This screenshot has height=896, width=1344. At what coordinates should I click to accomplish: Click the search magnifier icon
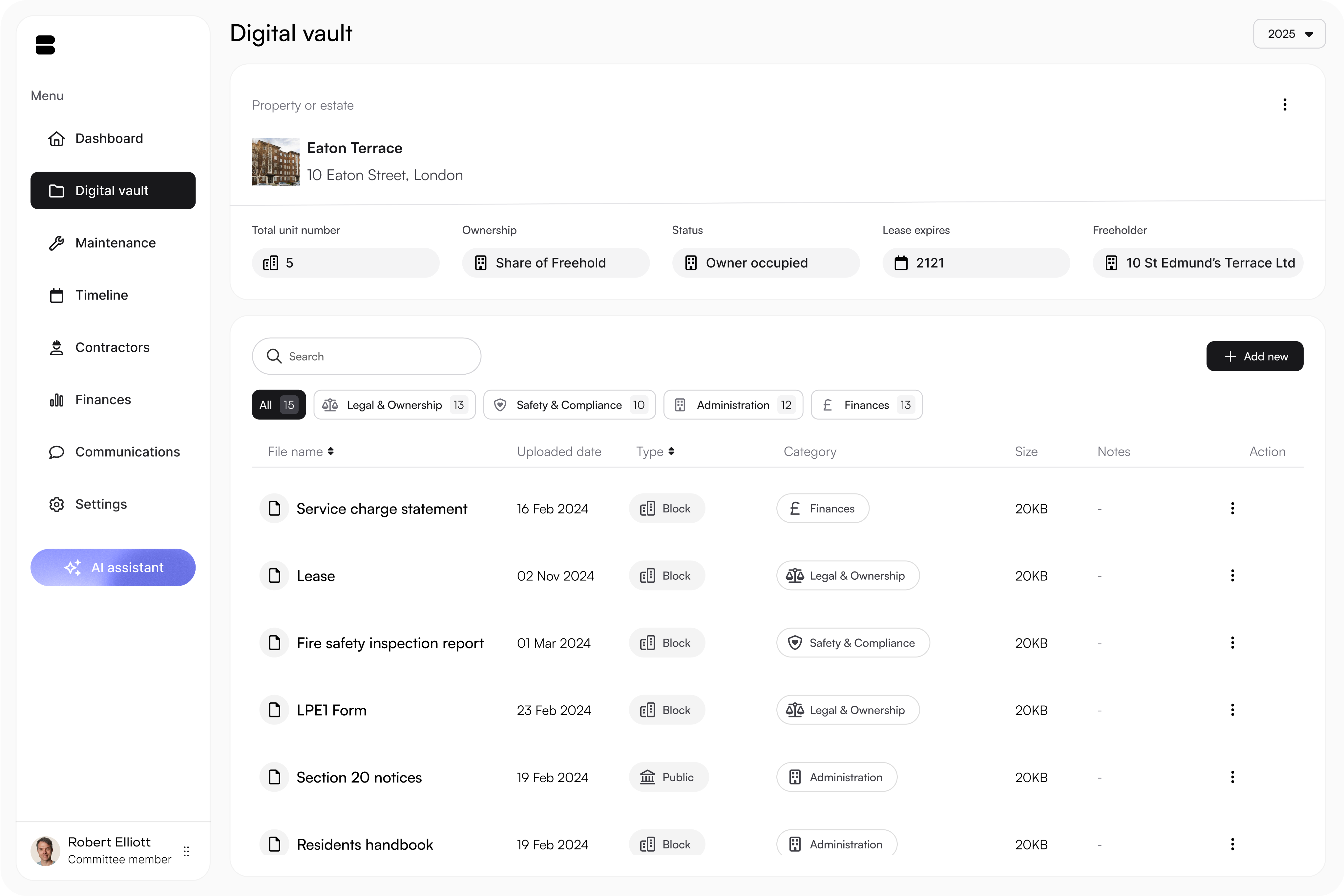click(x=274, y=356)
